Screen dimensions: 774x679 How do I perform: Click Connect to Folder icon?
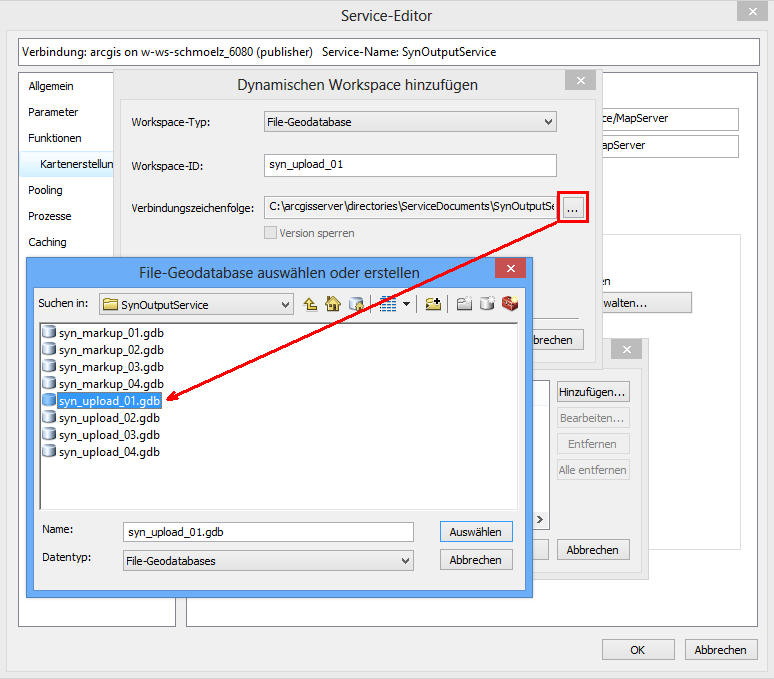433,304
